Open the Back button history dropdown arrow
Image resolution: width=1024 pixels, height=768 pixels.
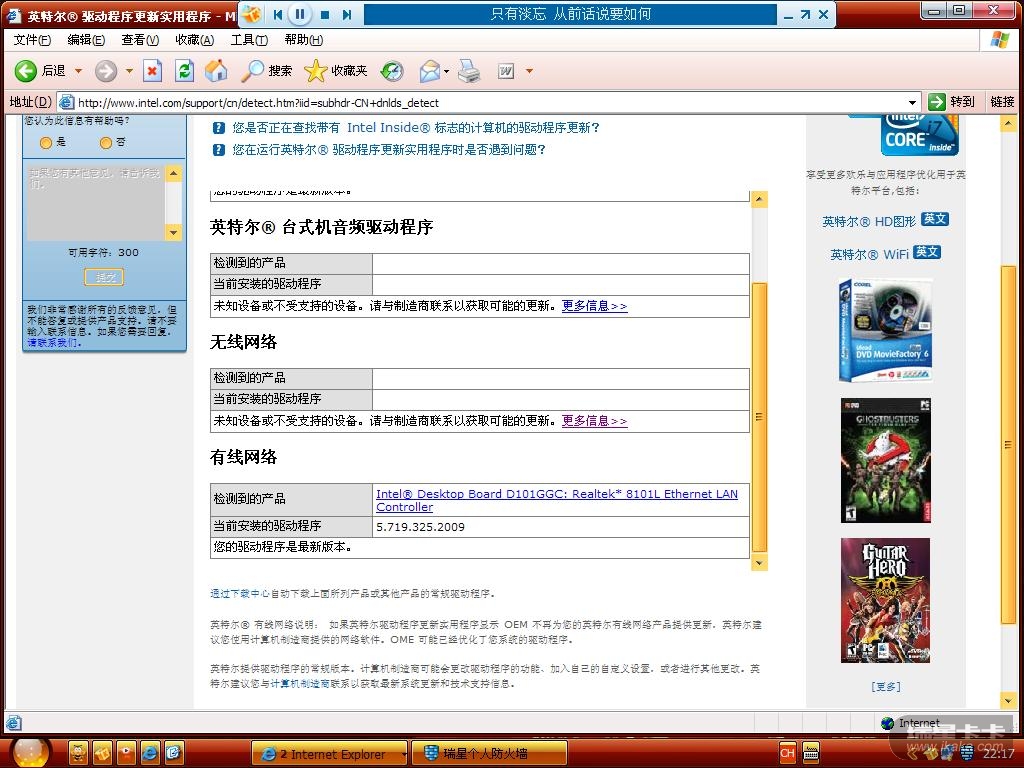point(78,71)
